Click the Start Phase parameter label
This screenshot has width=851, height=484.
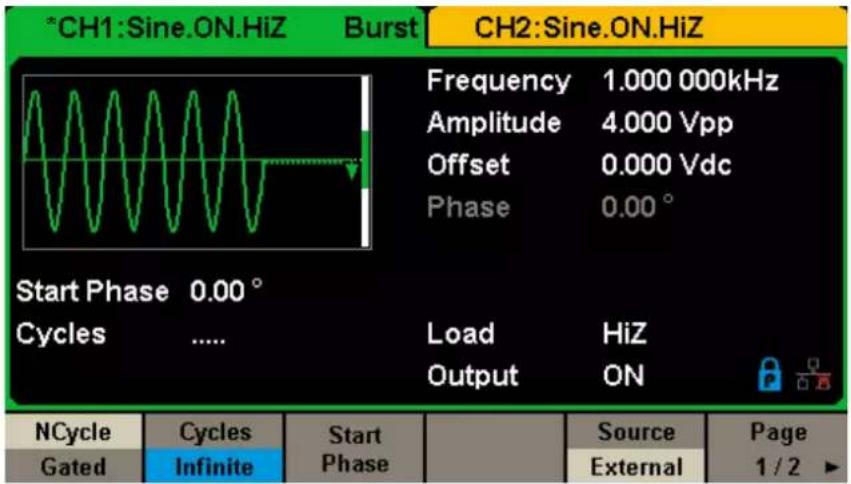92,291
